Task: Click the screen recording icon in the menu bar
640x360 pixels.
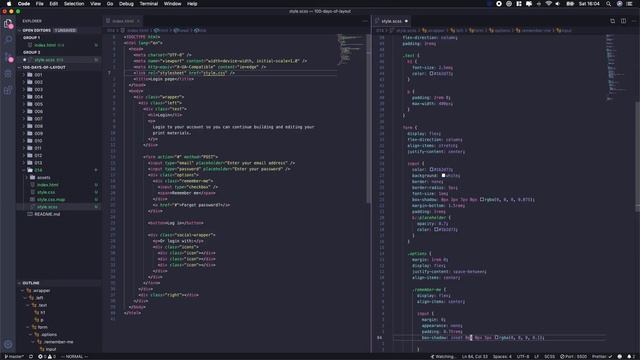Action: tap(499, 4)
